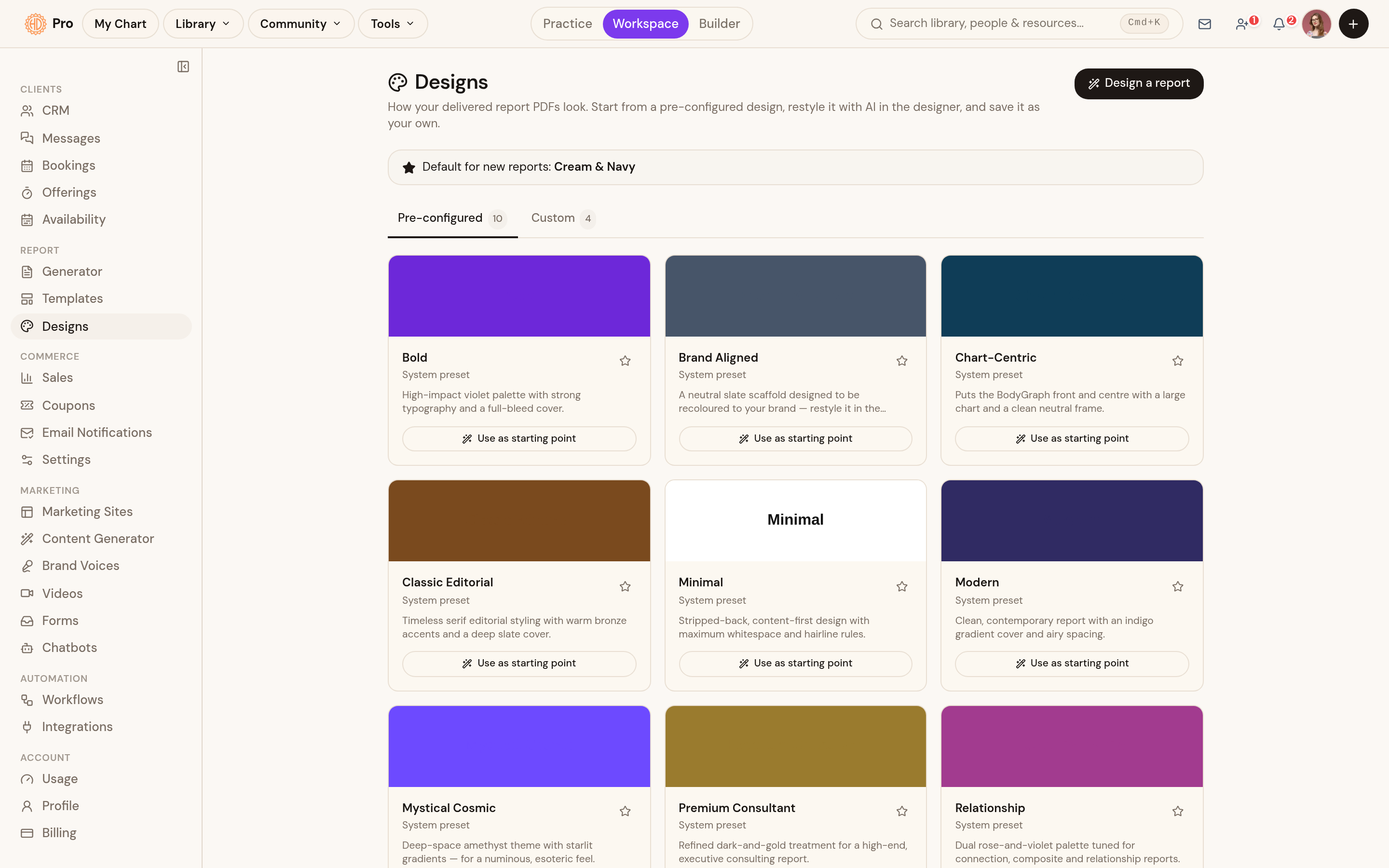This screenshot has height=868, width=1389.
Task: Open Billing in the sidebar
Action: click(101, 833)
